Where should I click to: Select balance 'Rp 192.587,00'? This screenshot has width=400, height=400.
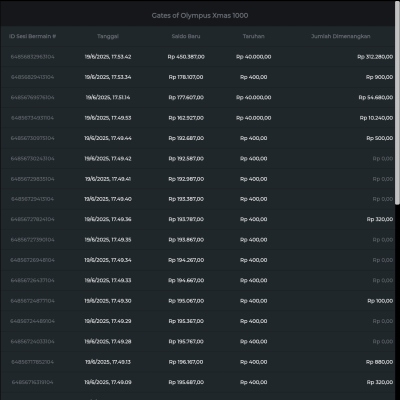coord(186,159)
